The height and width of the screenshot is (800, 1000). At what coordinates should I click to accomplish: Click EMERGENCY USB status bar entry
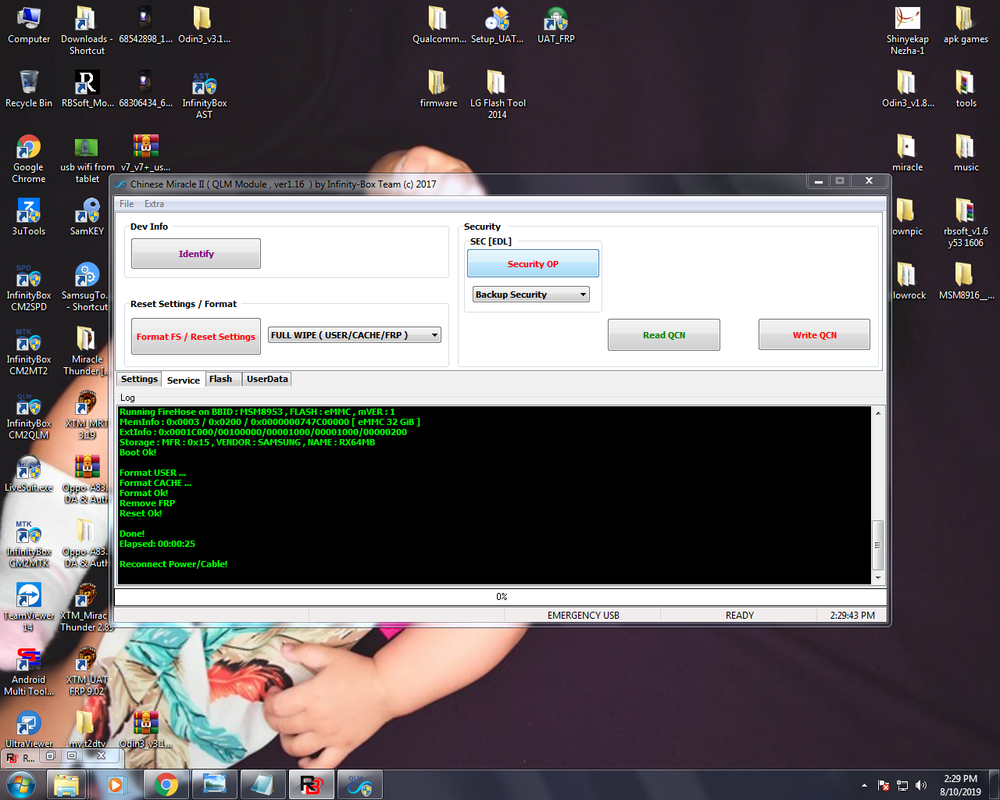583,616
